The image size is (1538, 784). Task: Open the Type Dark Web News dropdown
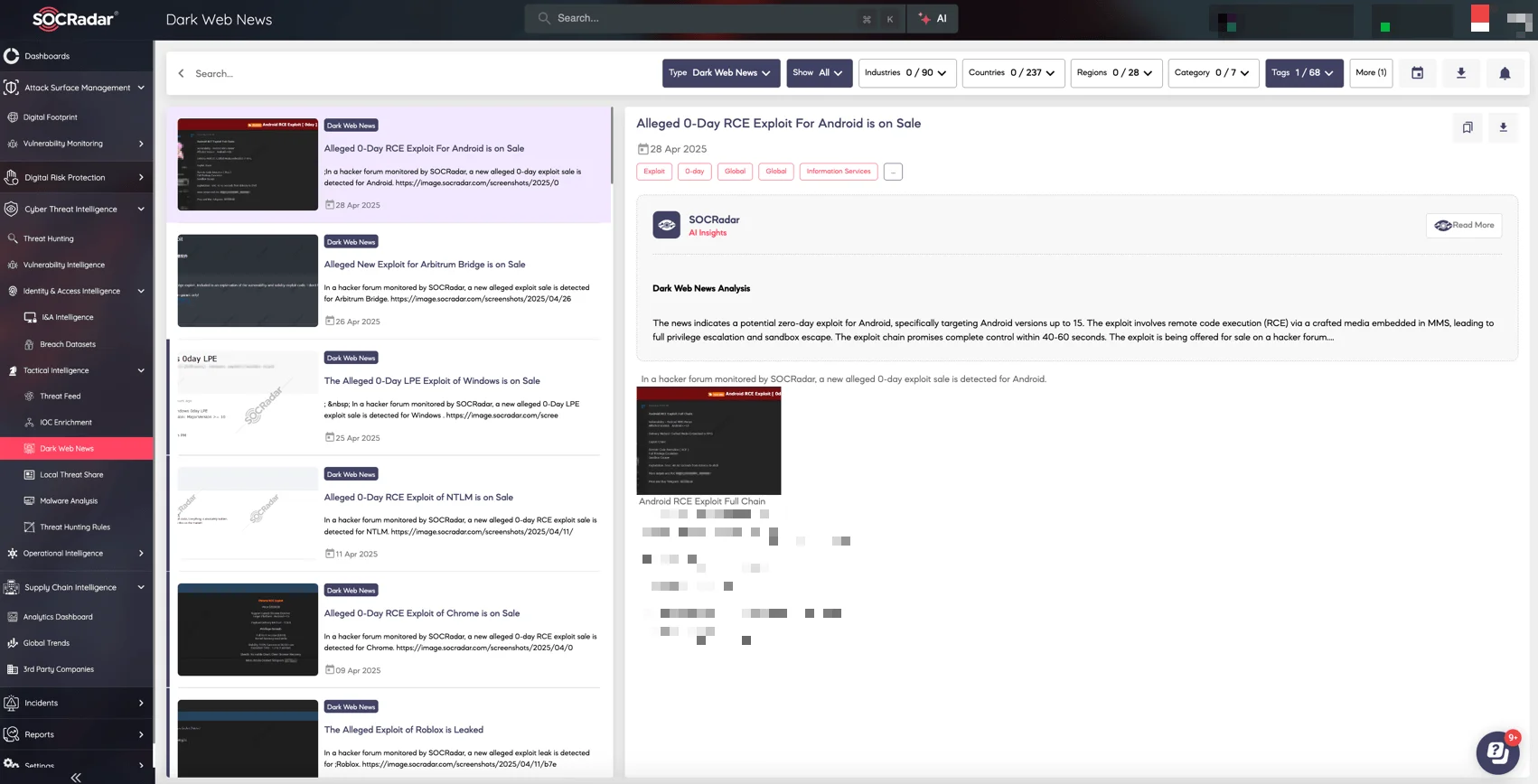click(x=719, y=73)
